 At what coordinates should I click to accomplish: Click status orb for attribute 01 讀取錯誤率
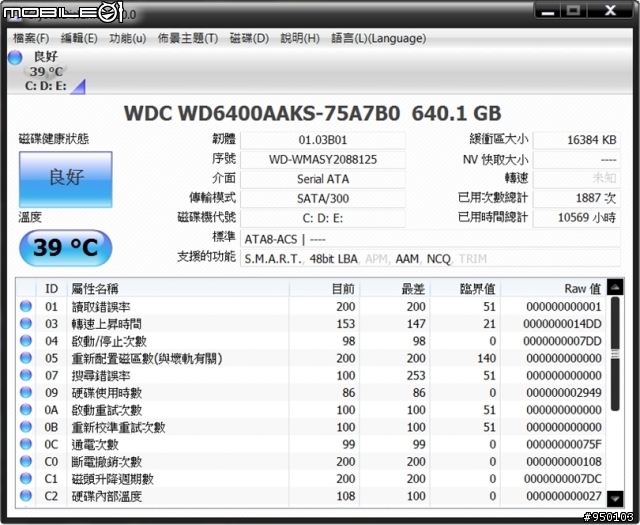(x=26, y=306)
